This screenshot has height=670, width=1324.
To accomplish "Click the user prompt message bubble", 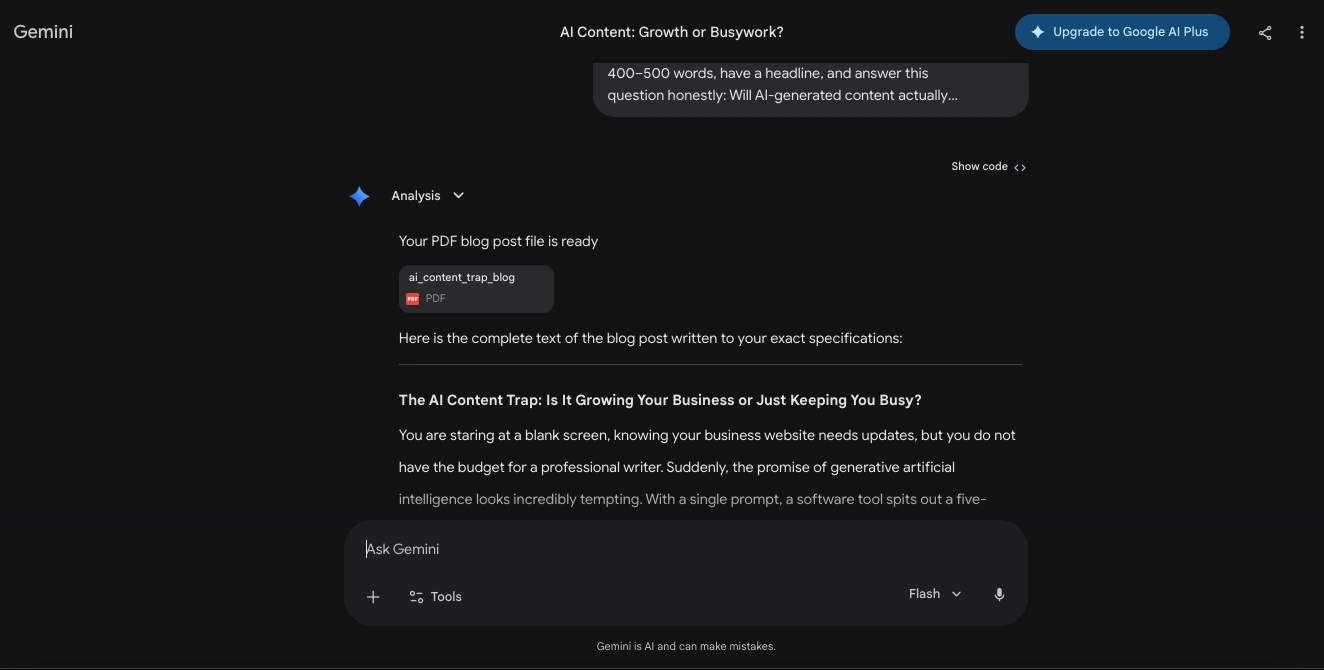I will tap(811, 89).
